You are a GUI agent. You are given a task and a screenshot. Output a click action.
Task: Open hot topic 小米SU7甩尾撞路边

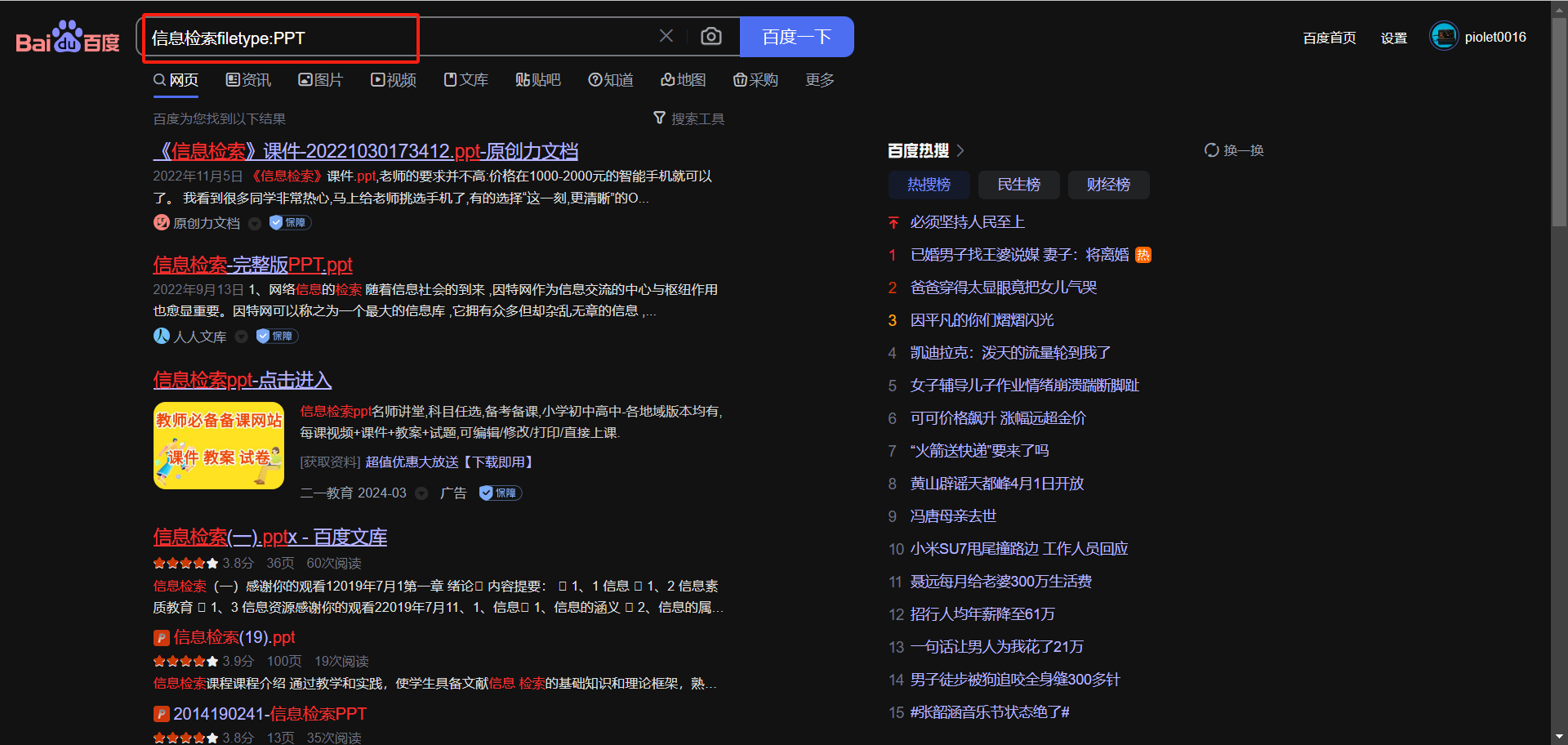[1019, 549]
